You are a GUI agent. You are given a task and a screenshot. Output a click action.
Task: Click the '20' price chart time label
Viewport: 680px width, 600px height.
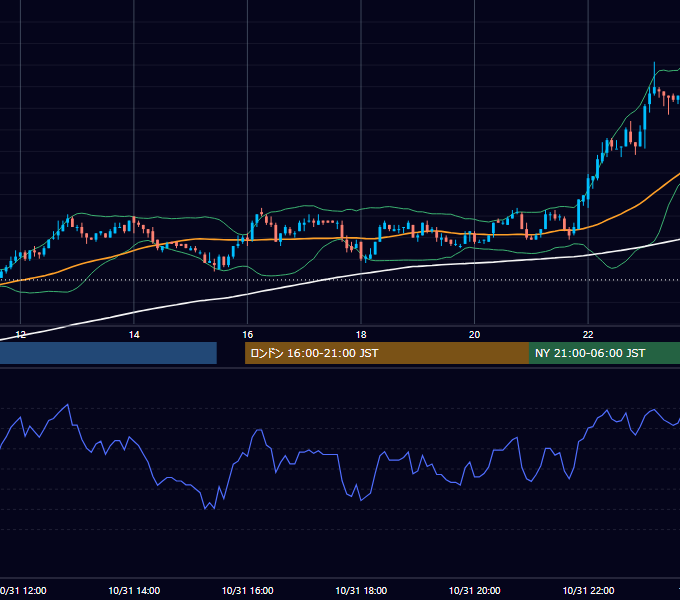(474, 335)
